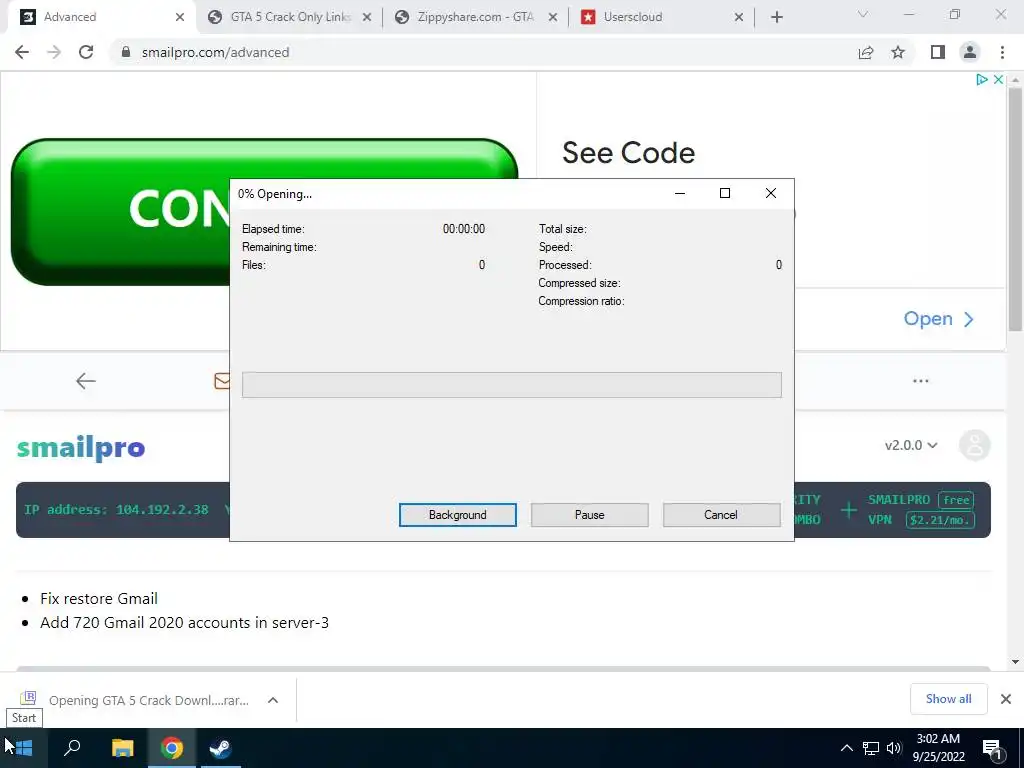
Task: Open the volume tray icon
Action: [x=893, y=748]
